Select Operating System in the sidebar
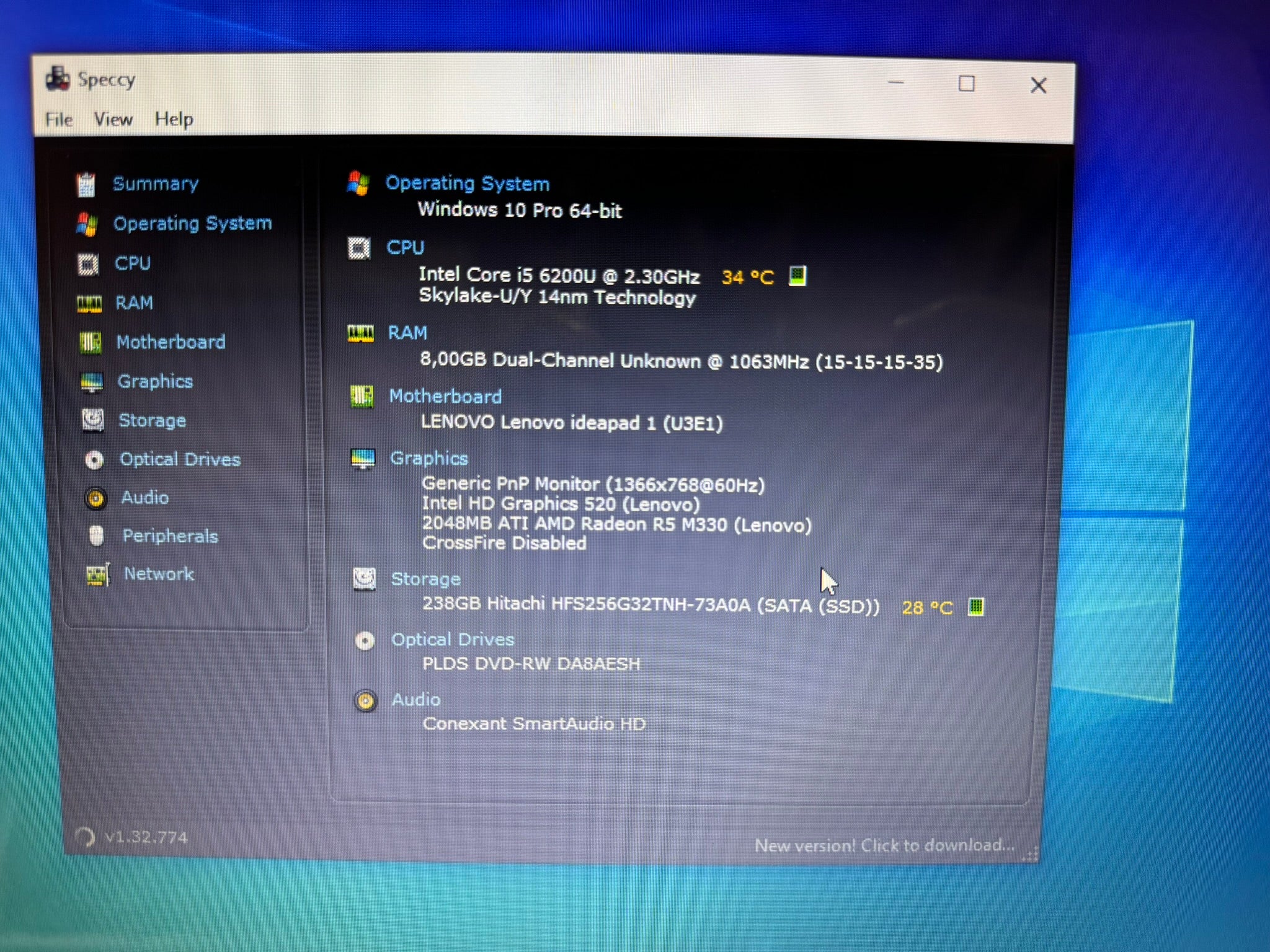The width and height of the screenshot is (1270, 952). click(193, 223)
